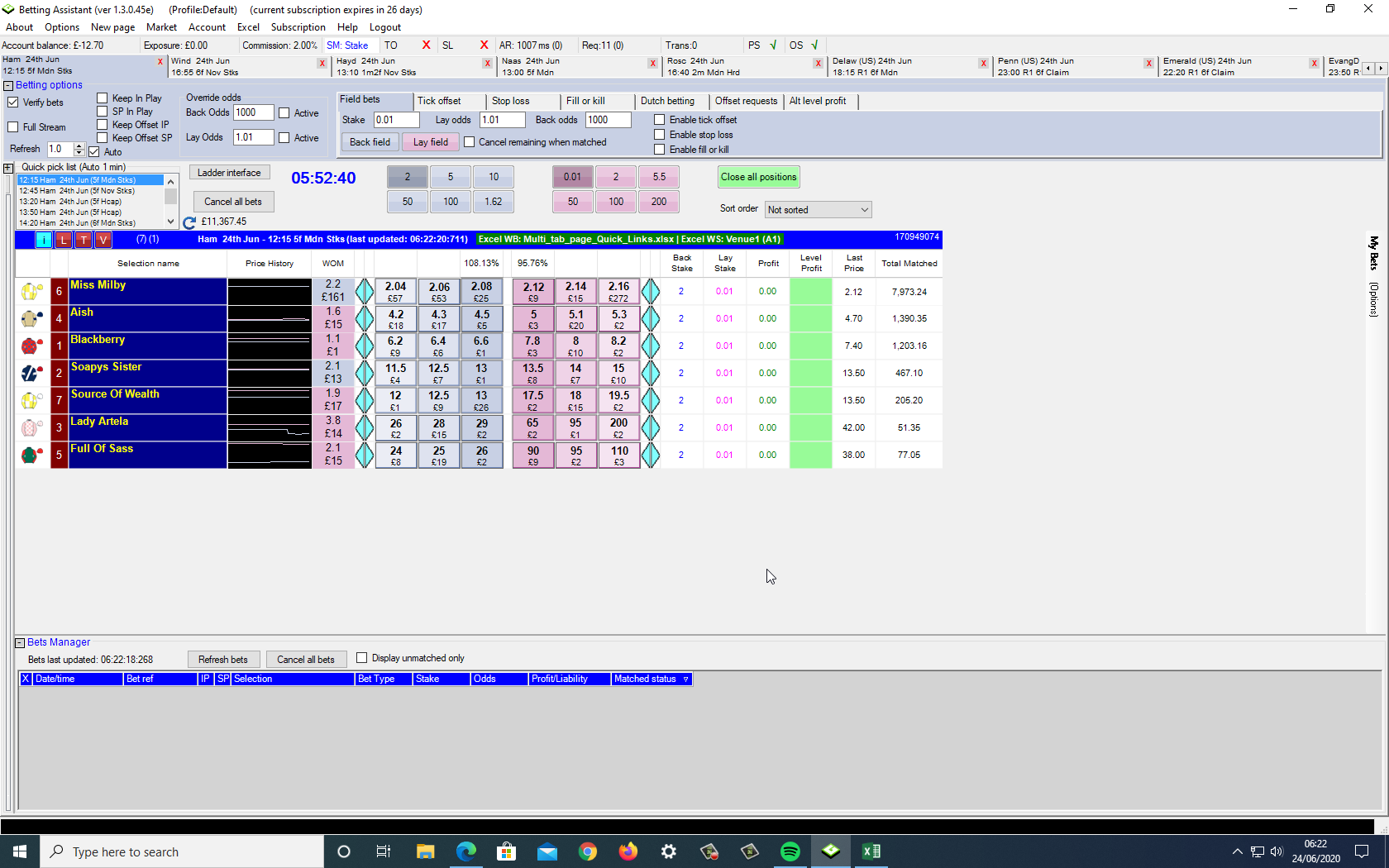Click the red 'T' icon in market header
Image resolution: width=1389 pixels, height=868 pixels.
tap(84, 240)
